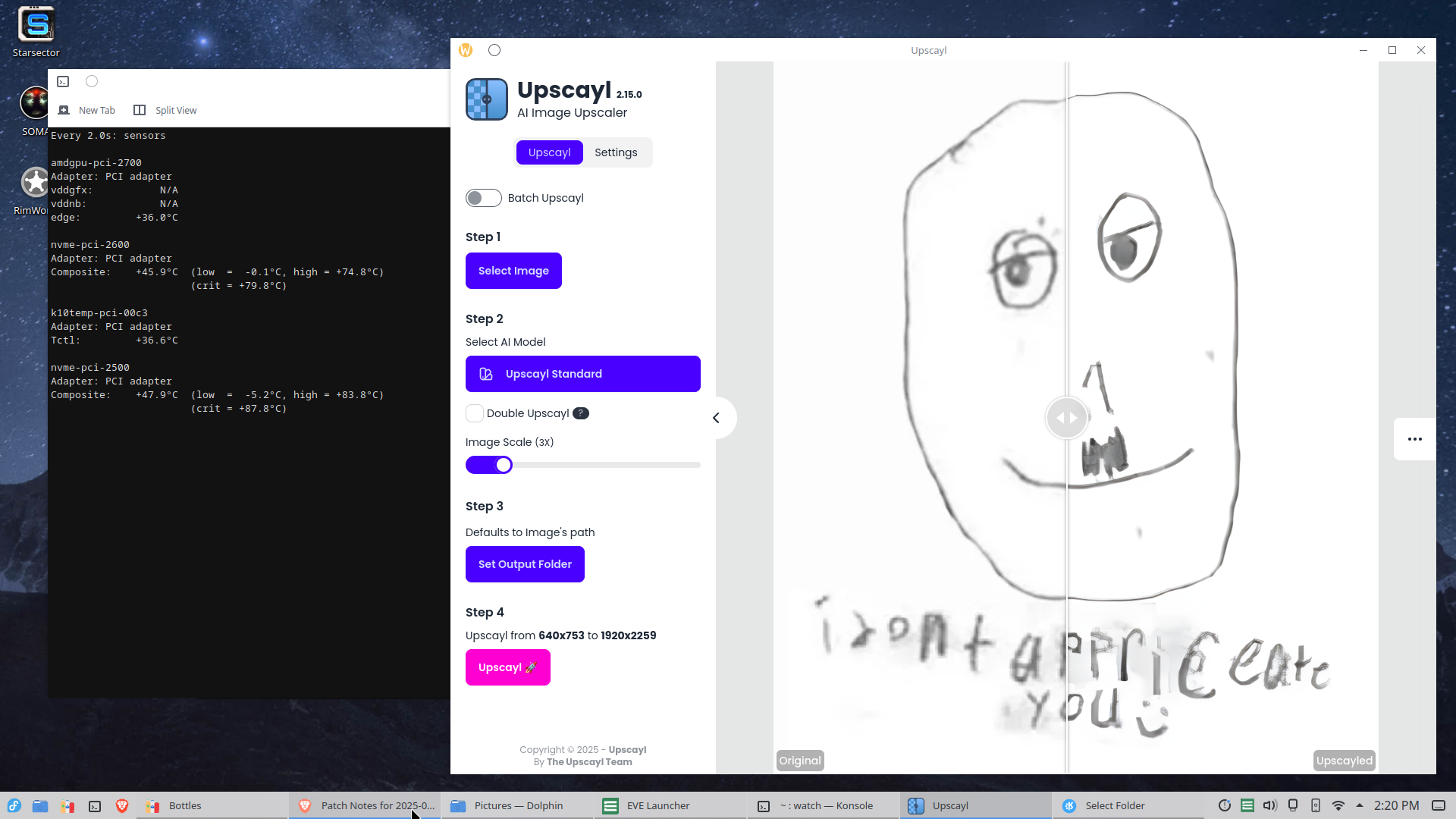Toggle the pin circle in Upscayl titlebar
The image size is (1456, 819).
coord(494,50)
